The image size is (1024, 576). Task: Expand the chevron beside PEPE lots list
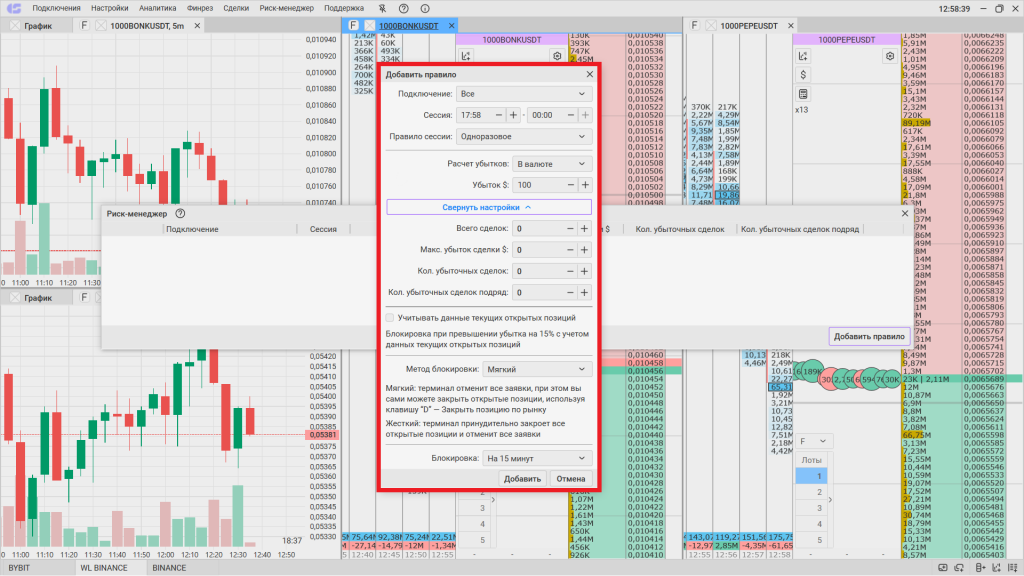pos(830,500)
